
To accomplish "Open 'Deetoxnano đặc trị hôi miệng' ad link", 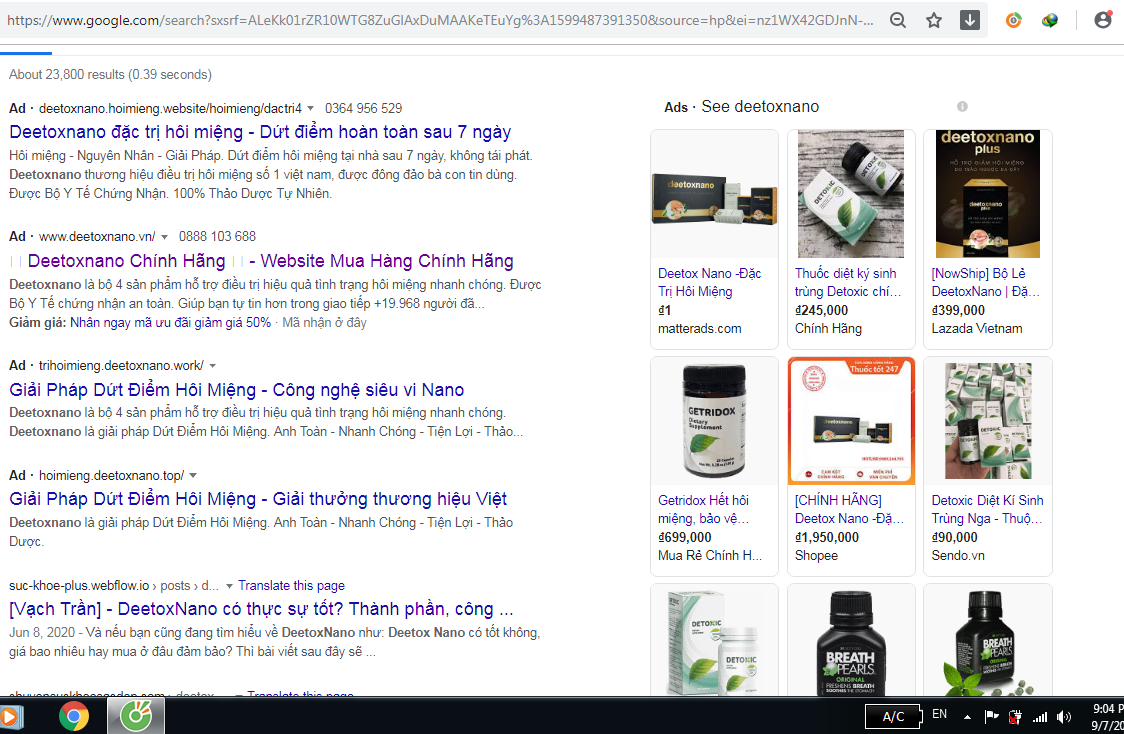I will pos(260,132).
